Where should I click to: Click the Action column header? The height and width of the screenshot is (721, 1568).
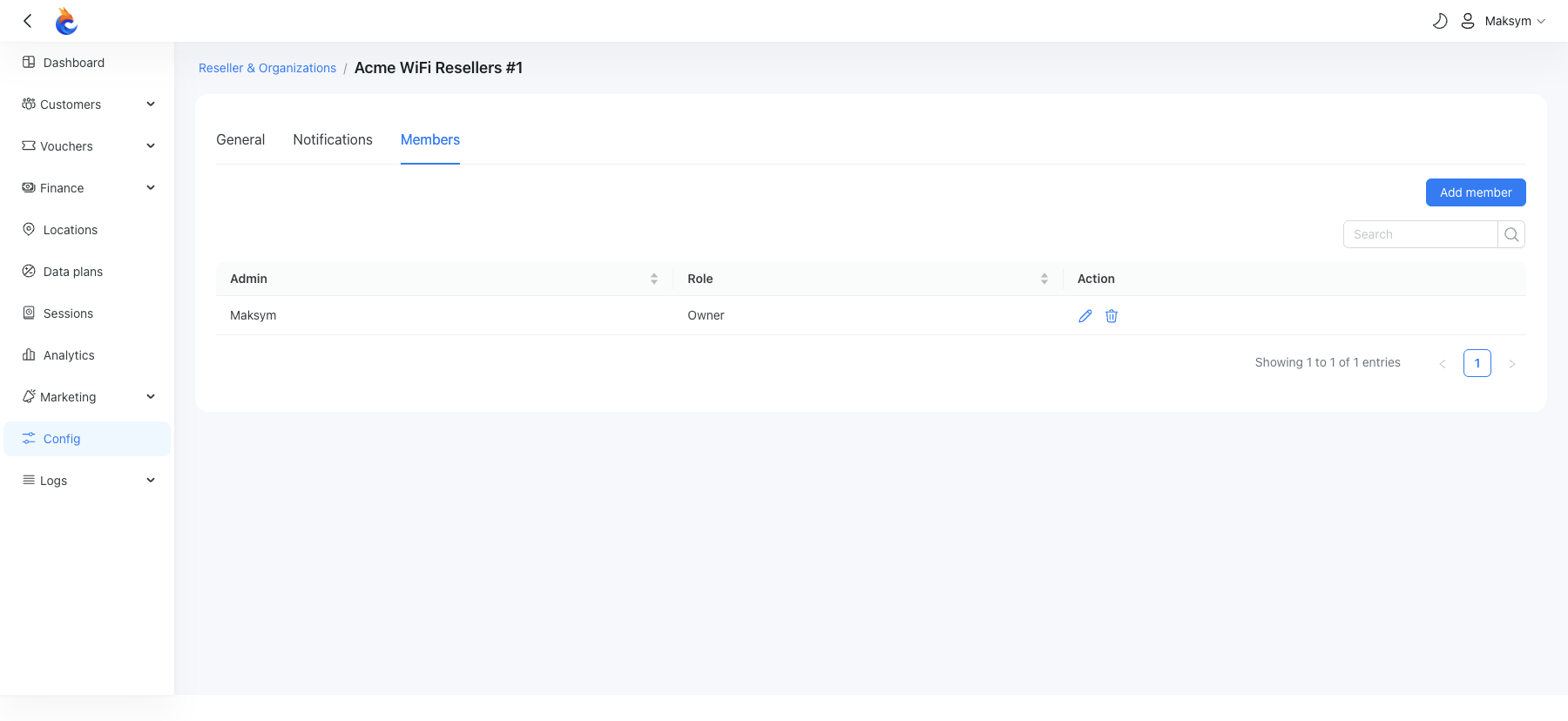(1294, 279)
